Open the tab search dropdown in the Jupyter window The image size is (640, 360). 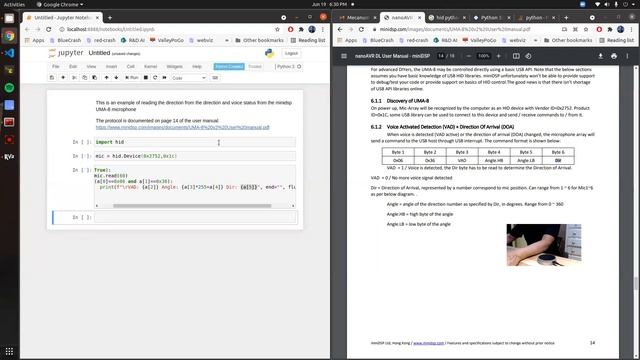coord(284,18)
